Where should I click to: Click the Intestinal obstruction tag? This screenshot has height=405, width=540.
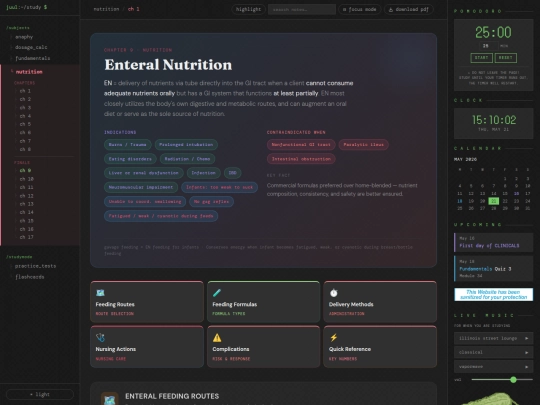pyautogui.click(x=301, y=159)
